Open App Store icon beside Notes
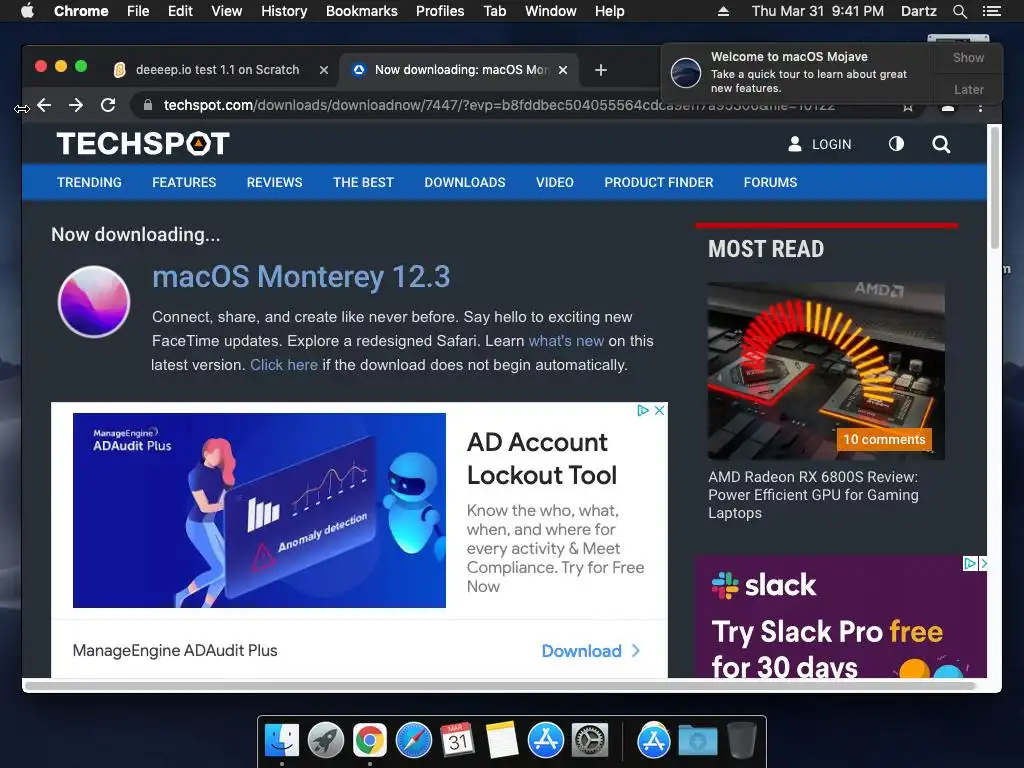Viewport: 1024px width, 768px height. pyautogui.click(x=546, y=741)
